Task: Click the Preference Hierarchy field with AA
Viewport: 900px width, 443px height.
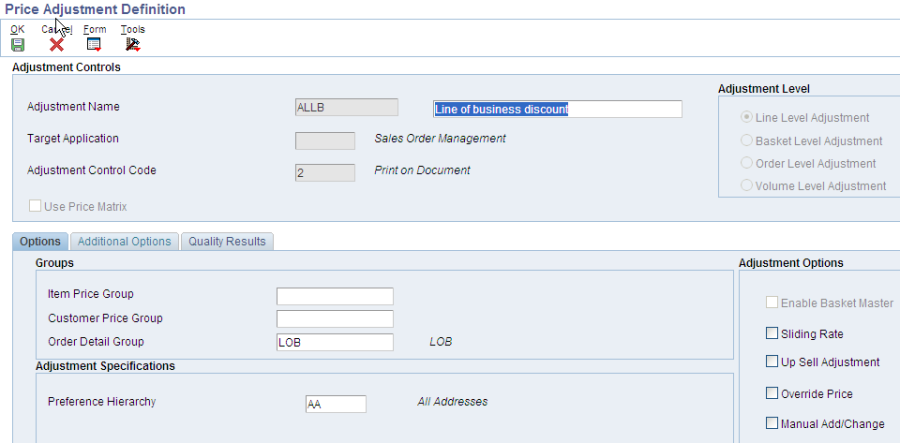Action: tap(336, 403)
